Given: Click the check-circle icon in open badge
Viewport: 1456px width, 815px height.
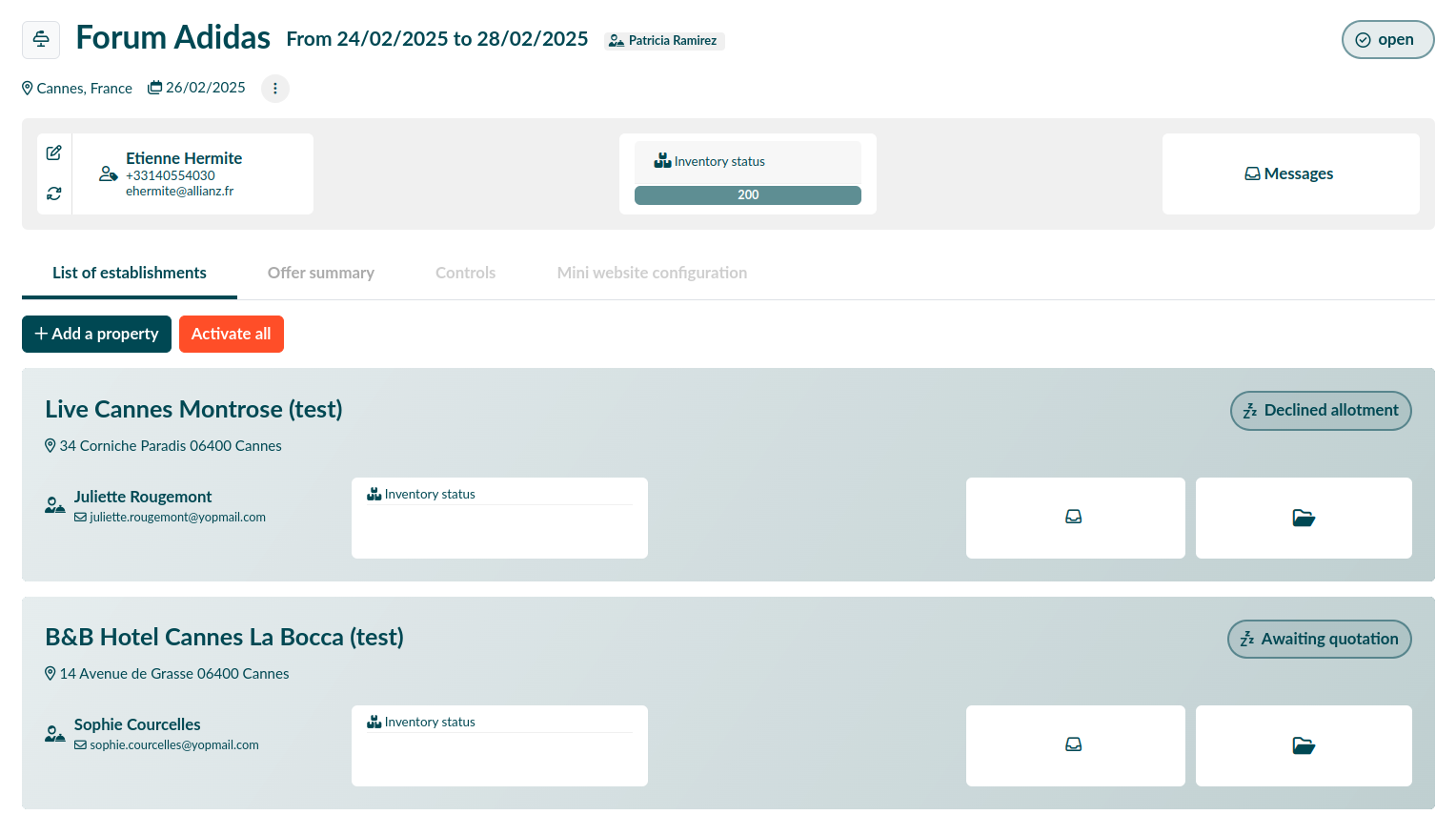Looking at the screenshot, I should [1364, 40].
